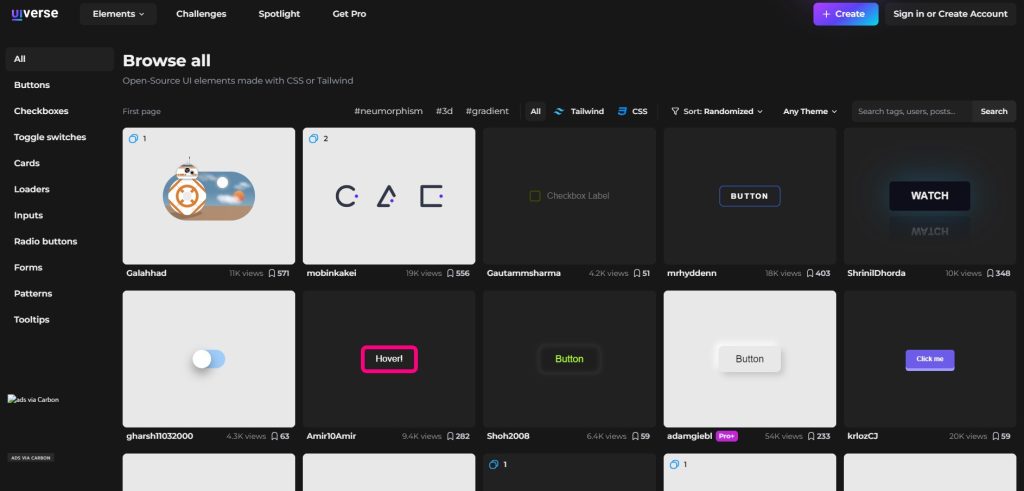Image resolution: width=1024 pixels, height=491 pixels.
Task: Click the neumorphic Button by adamgiebl
Action: (750, 359)
